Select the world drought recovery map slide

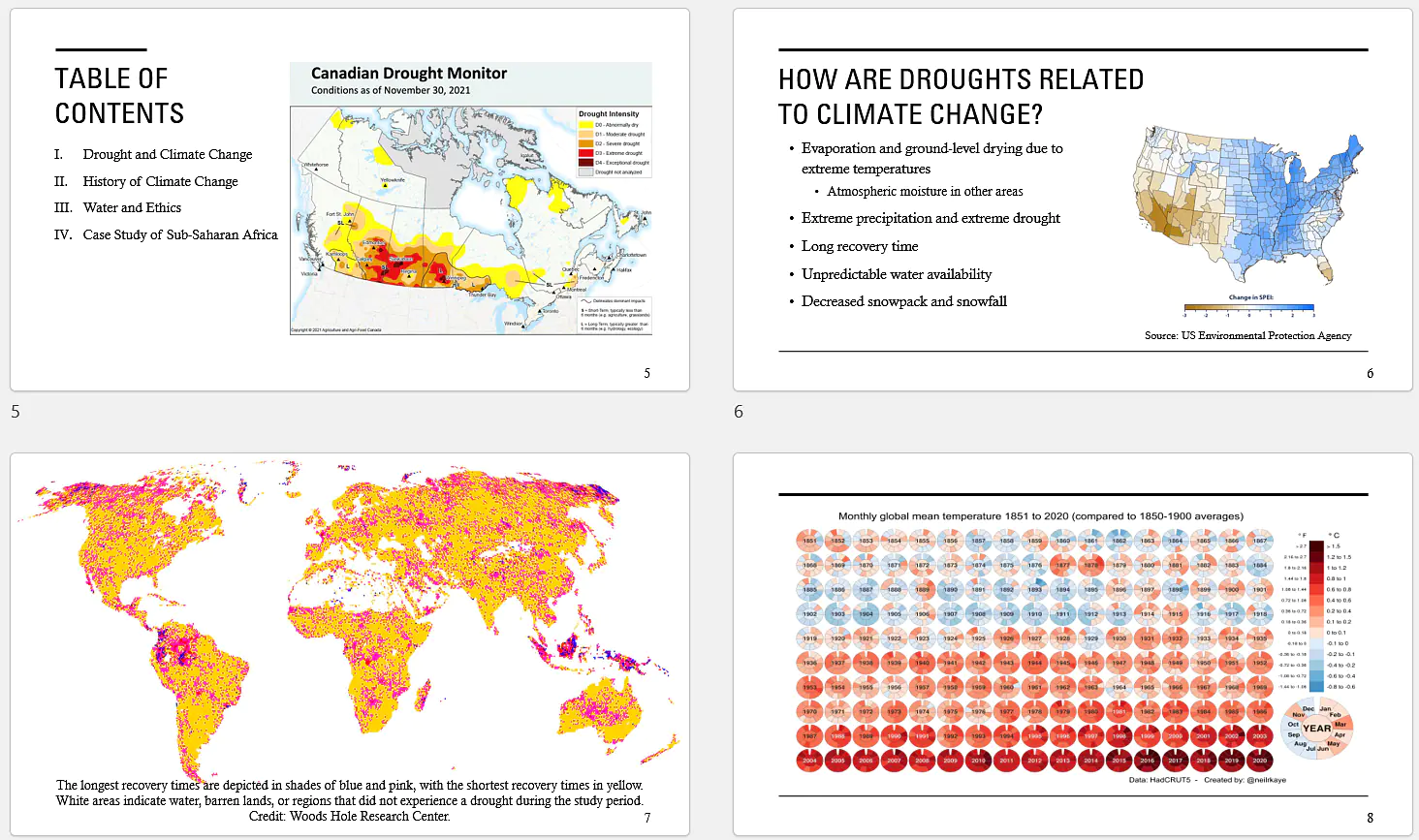350,644
